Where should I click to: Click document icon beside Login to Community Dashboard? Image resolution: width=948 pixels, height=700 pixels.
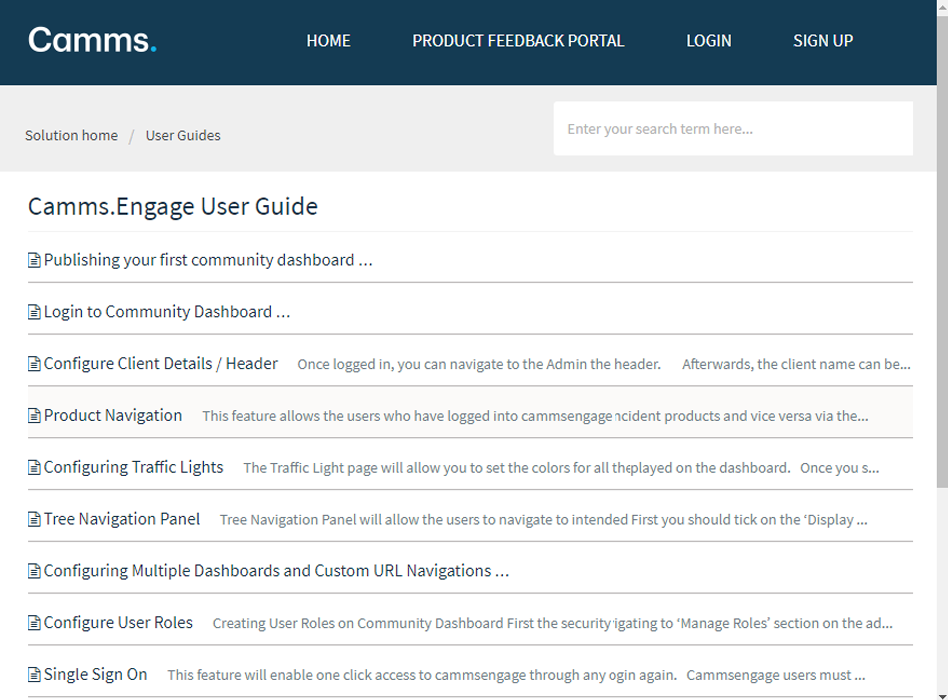coord(34,312)
